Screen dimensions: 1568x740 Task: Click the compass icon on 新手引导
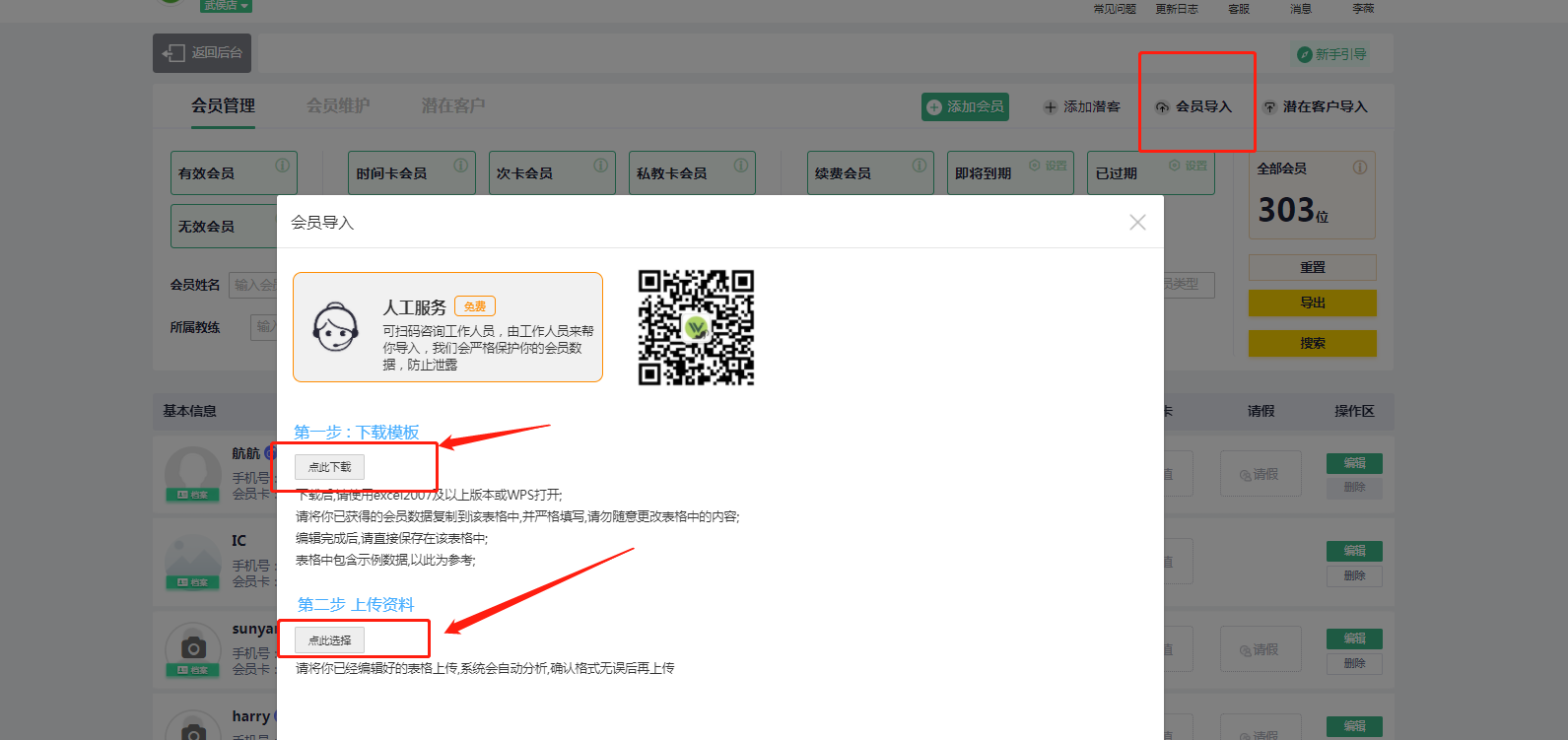(1304, 55)
